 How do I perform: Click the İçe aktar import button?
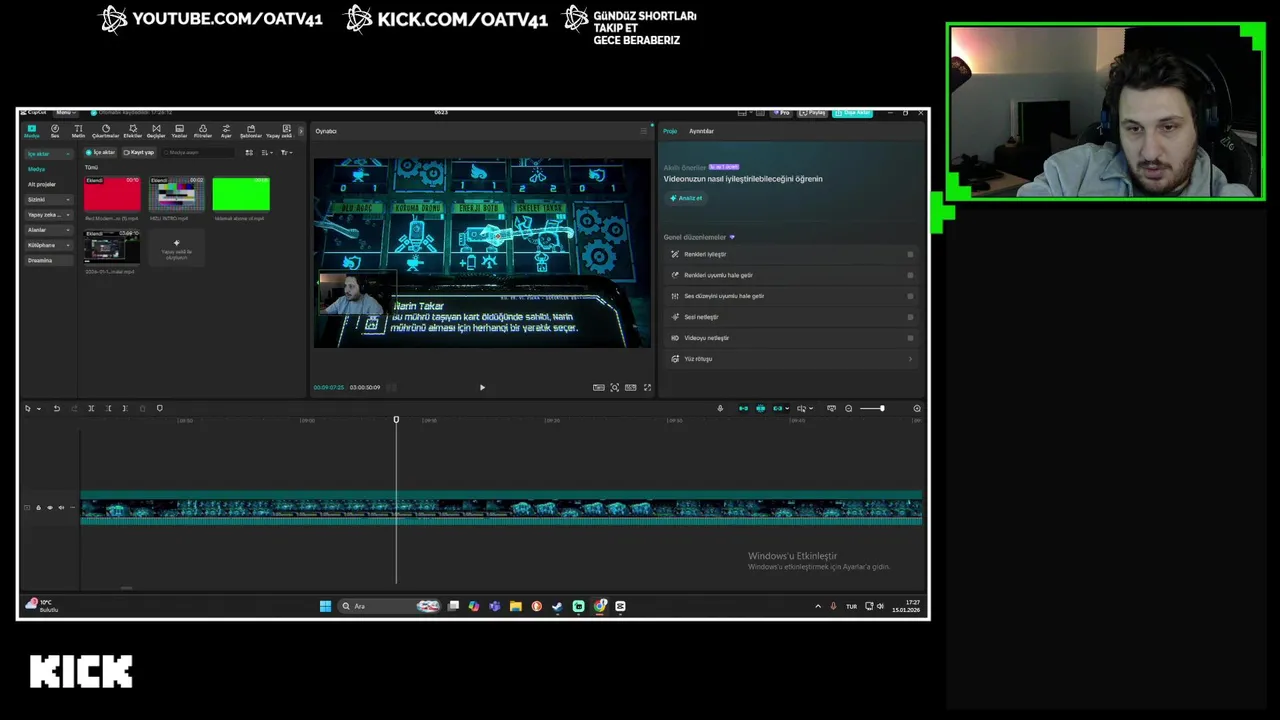(101, 152)
